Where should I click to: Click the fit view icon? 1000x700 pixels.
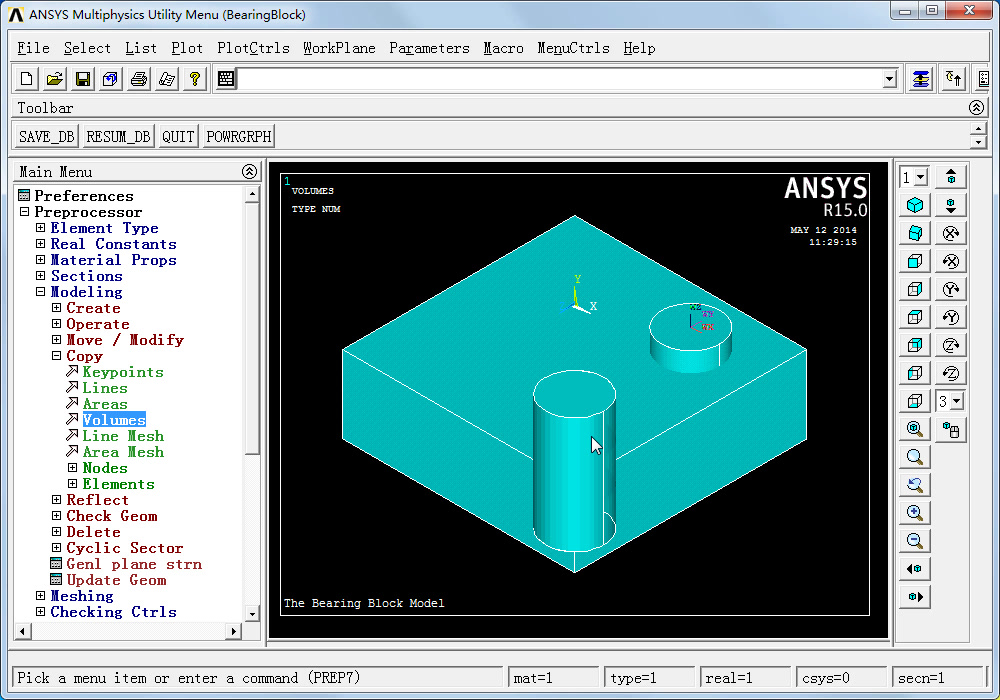point(915,428)
